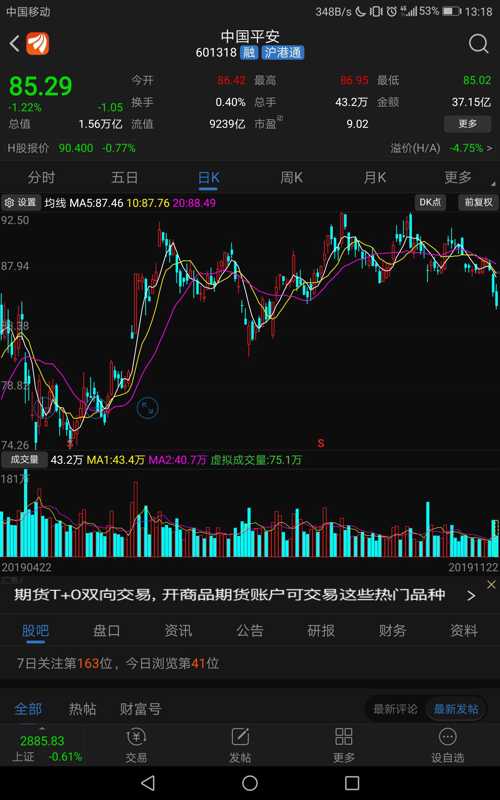Tap Android home navigation button
The image size is (500, 800).
click(250, 783)
